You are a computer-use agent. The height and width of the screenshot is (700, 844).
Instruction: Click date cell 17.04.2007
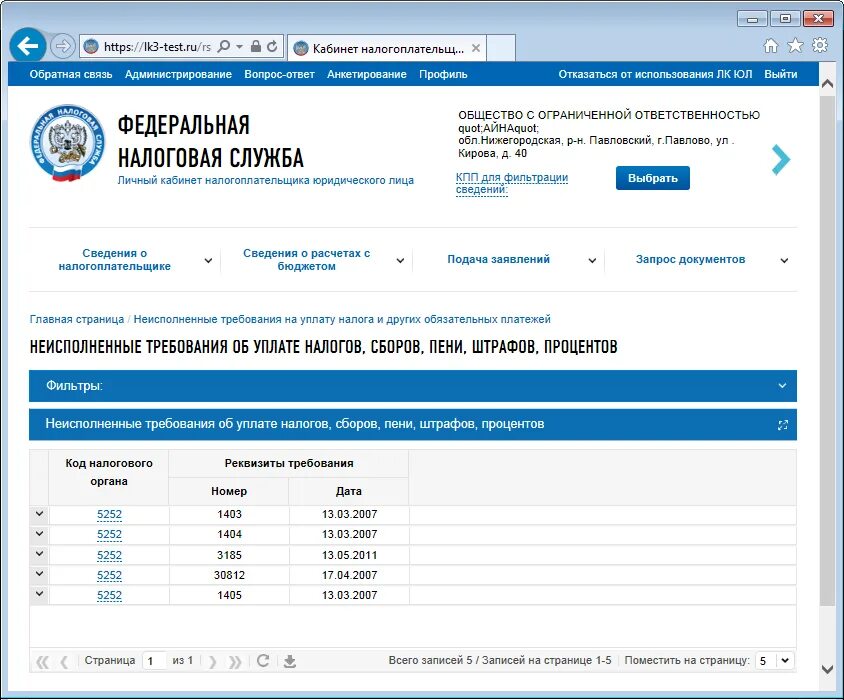click(349, 575)
